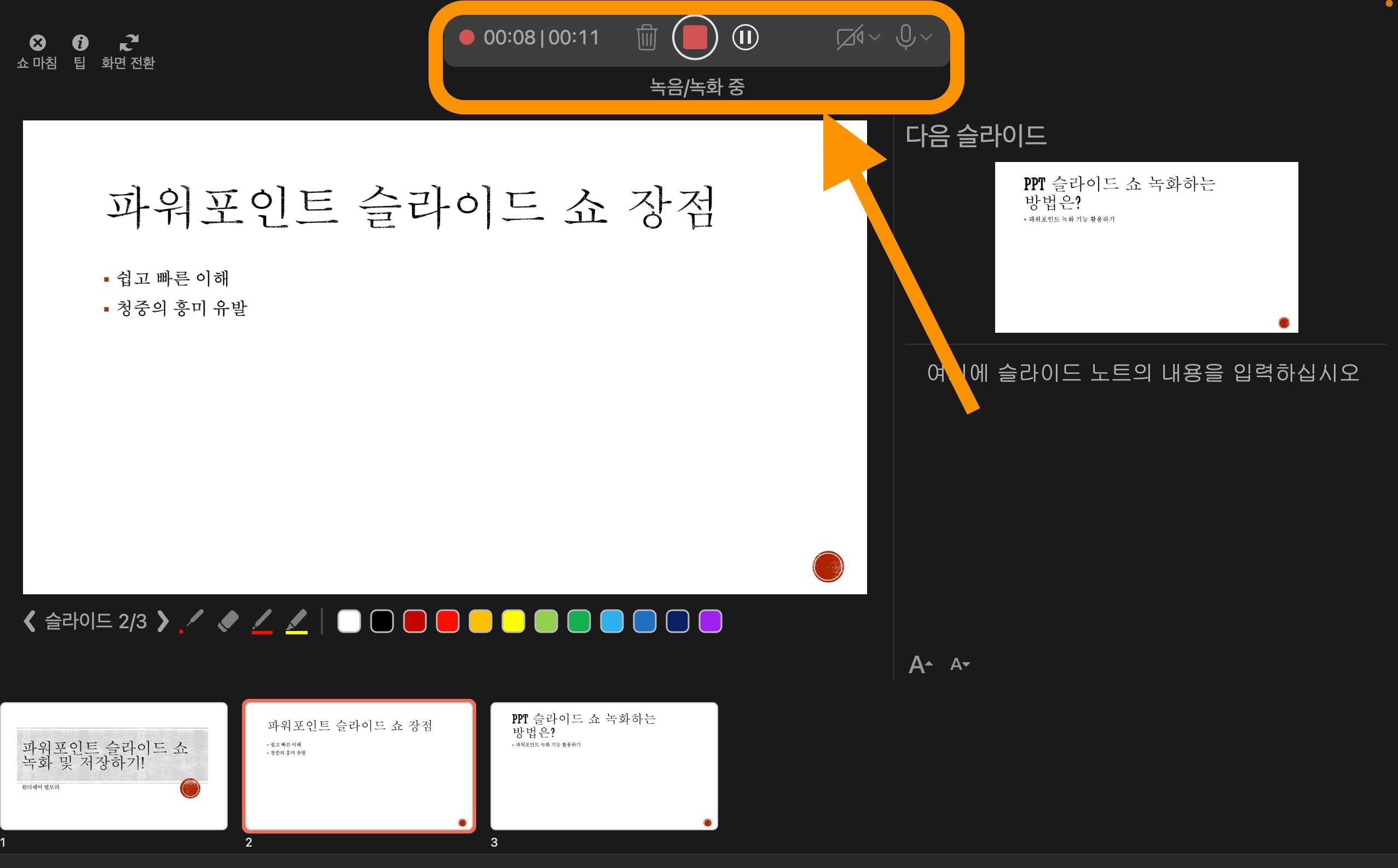Toggle the camera off/on icon

850,37
